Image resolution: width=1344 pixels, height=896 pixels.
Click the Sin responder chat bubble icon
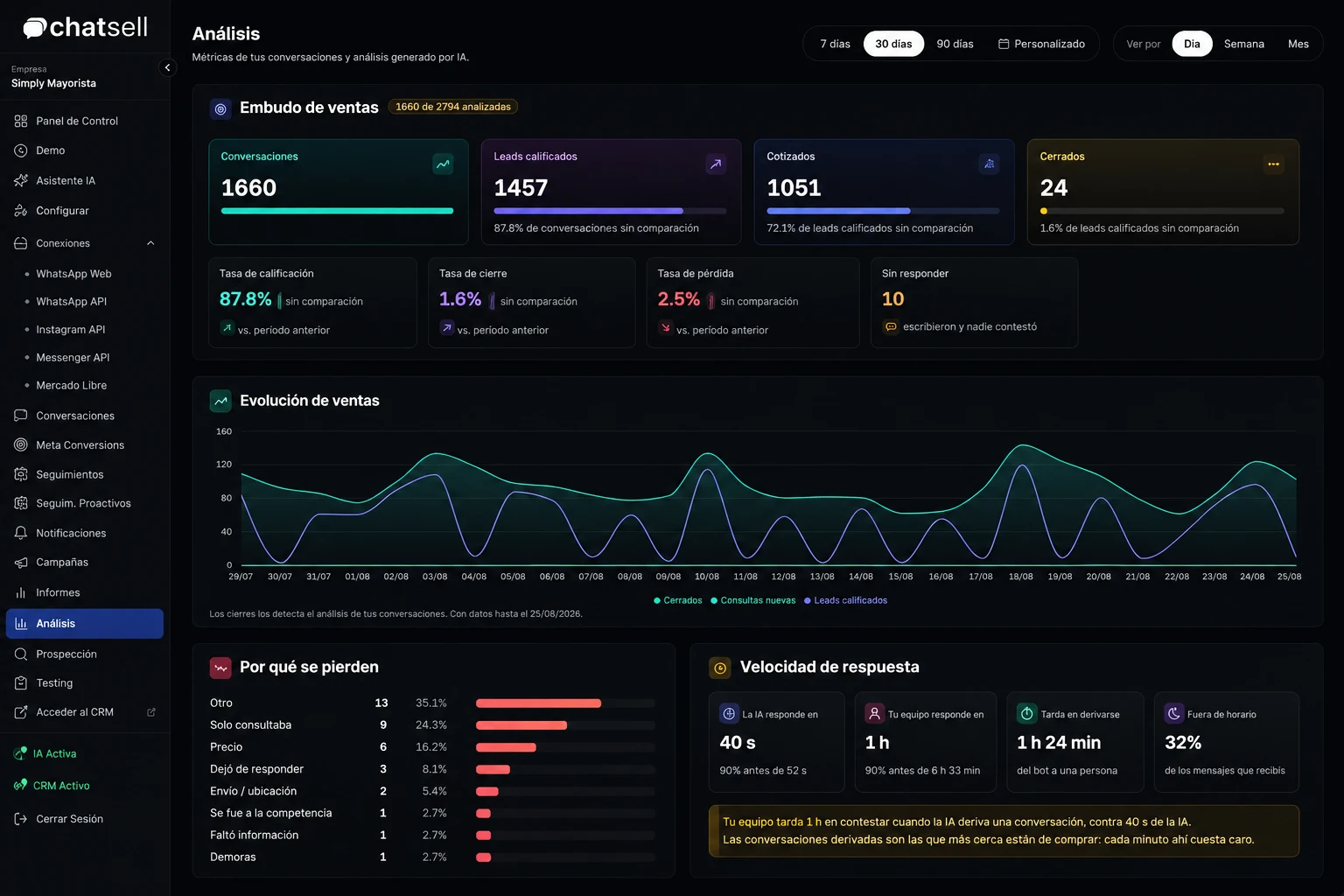coord(891,327)
